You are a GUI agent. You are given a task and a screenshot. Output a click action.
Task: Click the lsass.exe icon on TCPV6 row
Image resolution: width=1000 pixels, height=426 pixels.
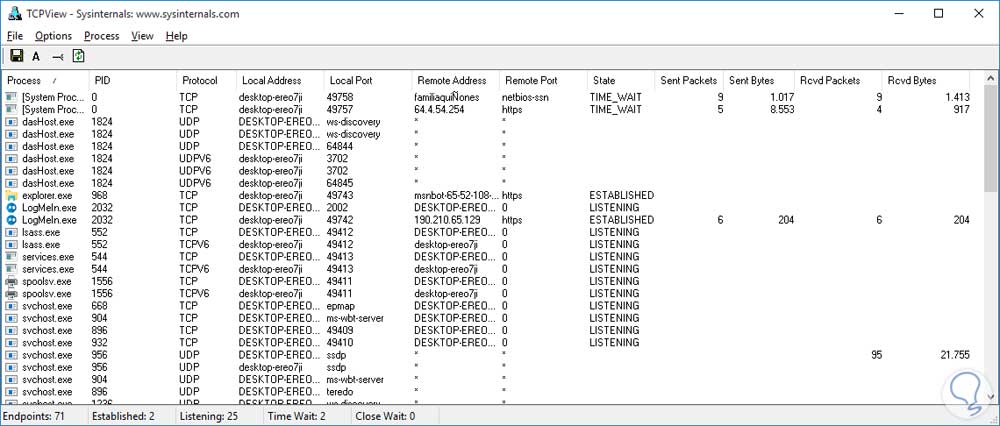click(11, 244)
